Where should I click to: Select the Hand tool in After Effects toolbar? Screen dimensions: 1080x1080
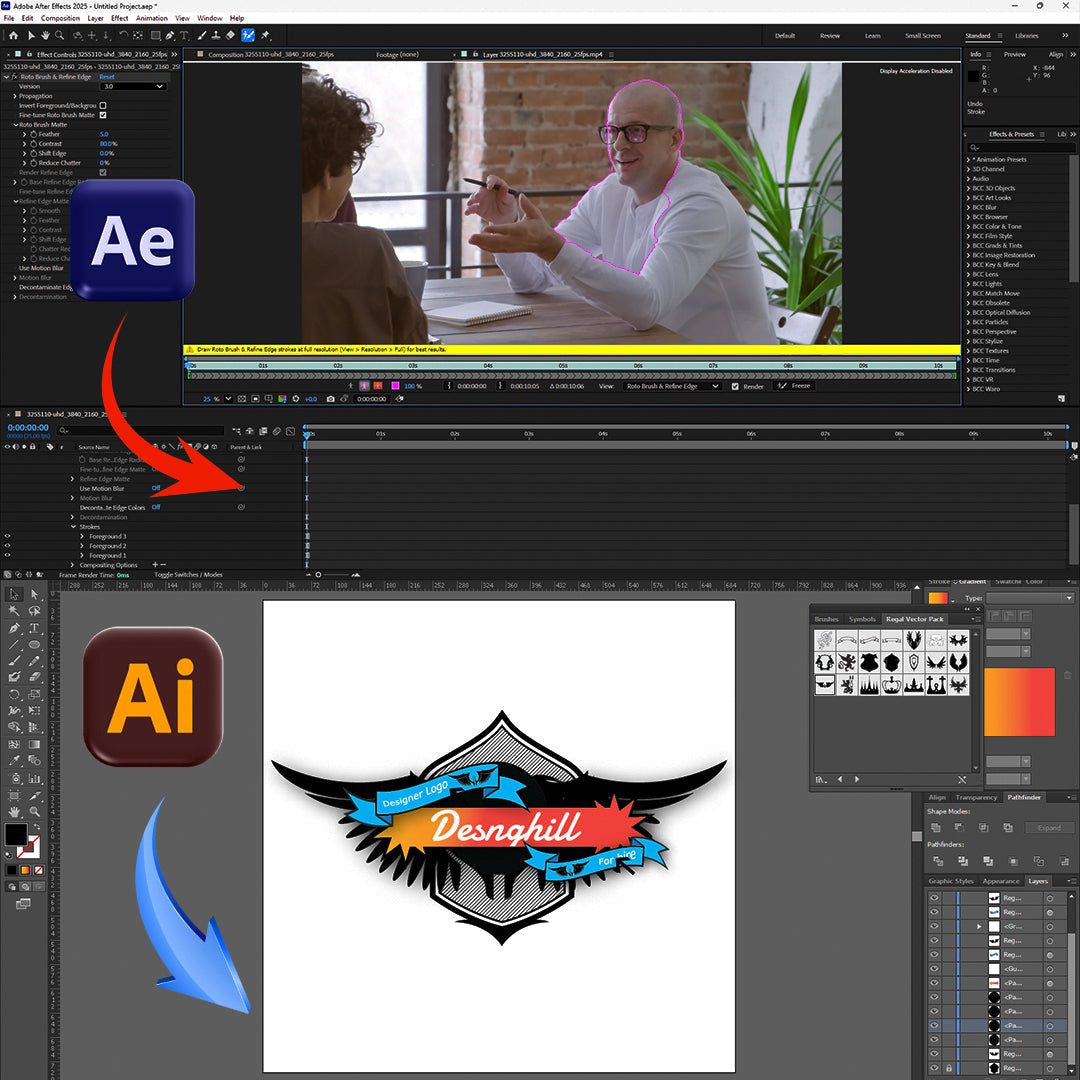tap(45, 36)
